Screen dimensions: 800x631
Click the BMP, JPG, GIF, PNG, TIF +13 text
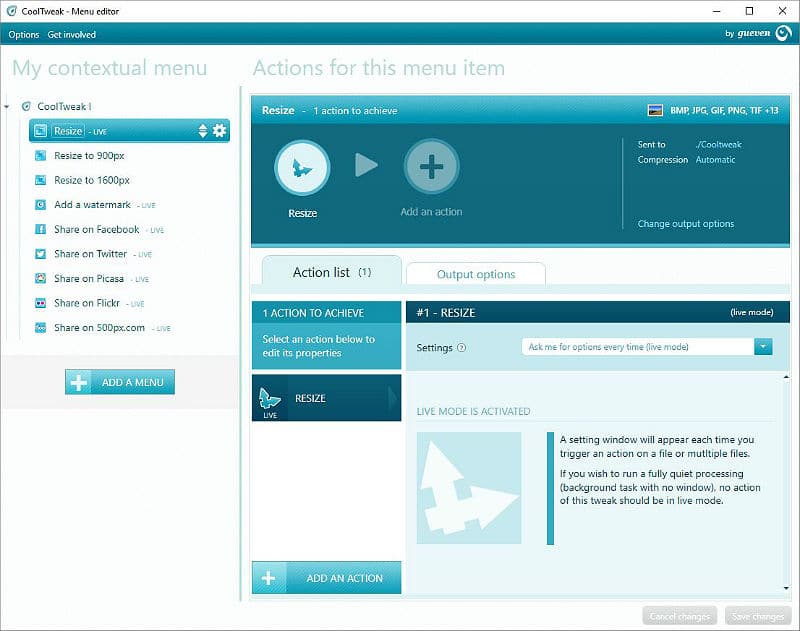point(724,110)
